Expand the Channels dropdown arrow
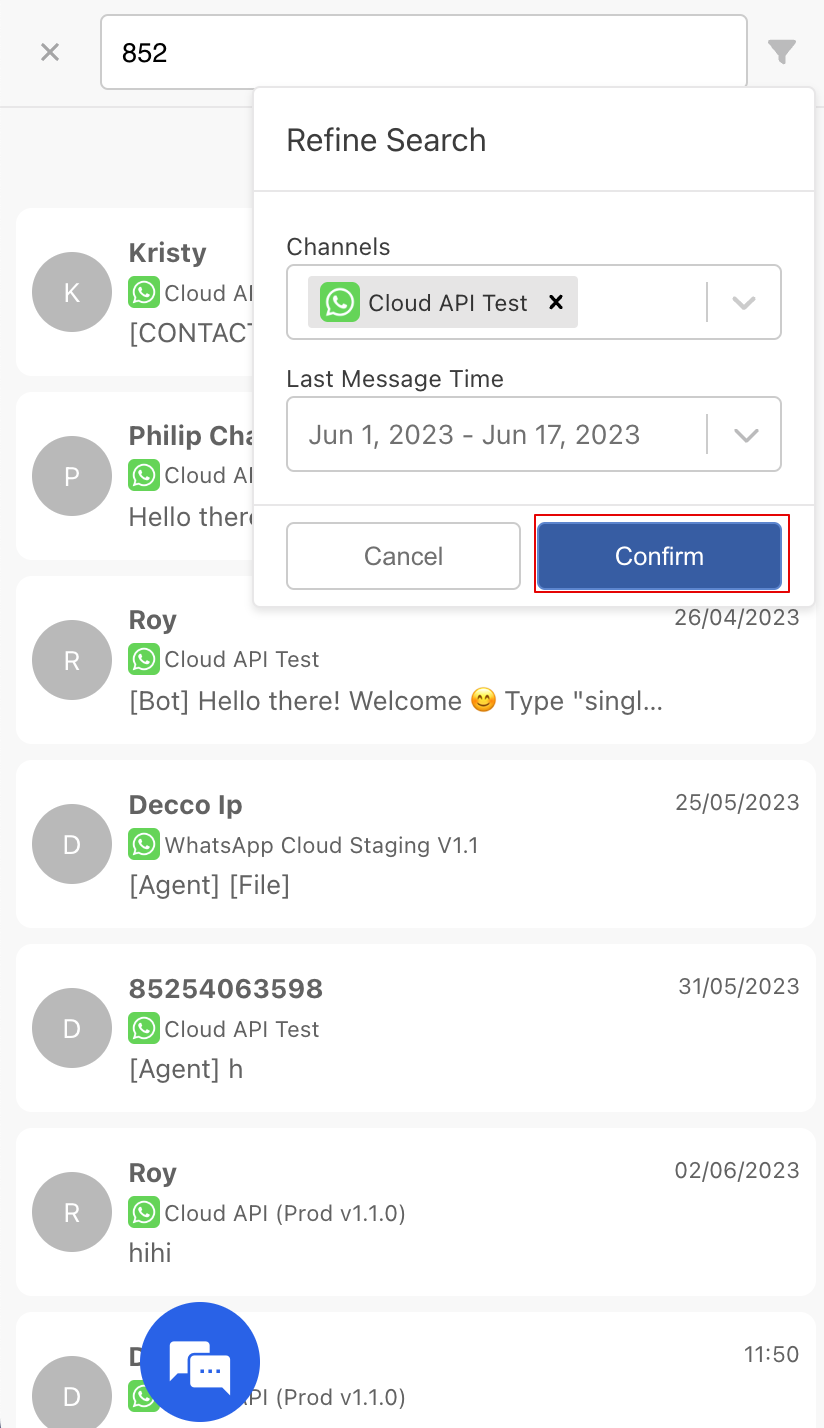Image resolution: width=824 pixels, height=1428 pixels. click(743, 302)
